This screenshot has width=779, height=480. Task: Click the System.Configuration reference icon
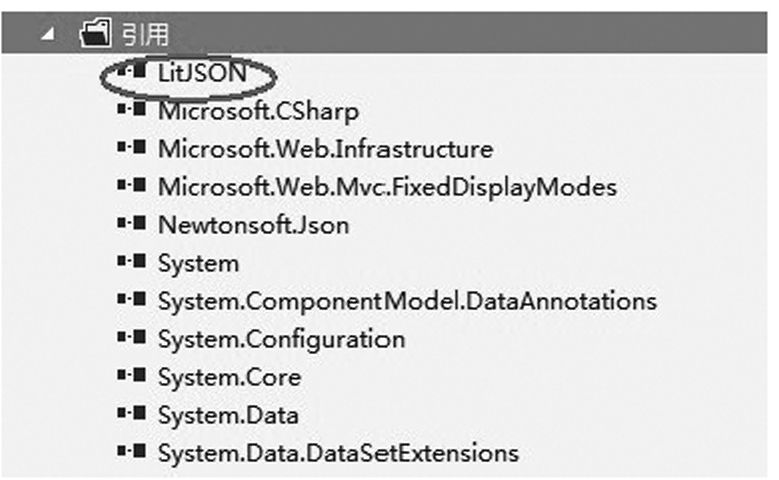(132, 336)
